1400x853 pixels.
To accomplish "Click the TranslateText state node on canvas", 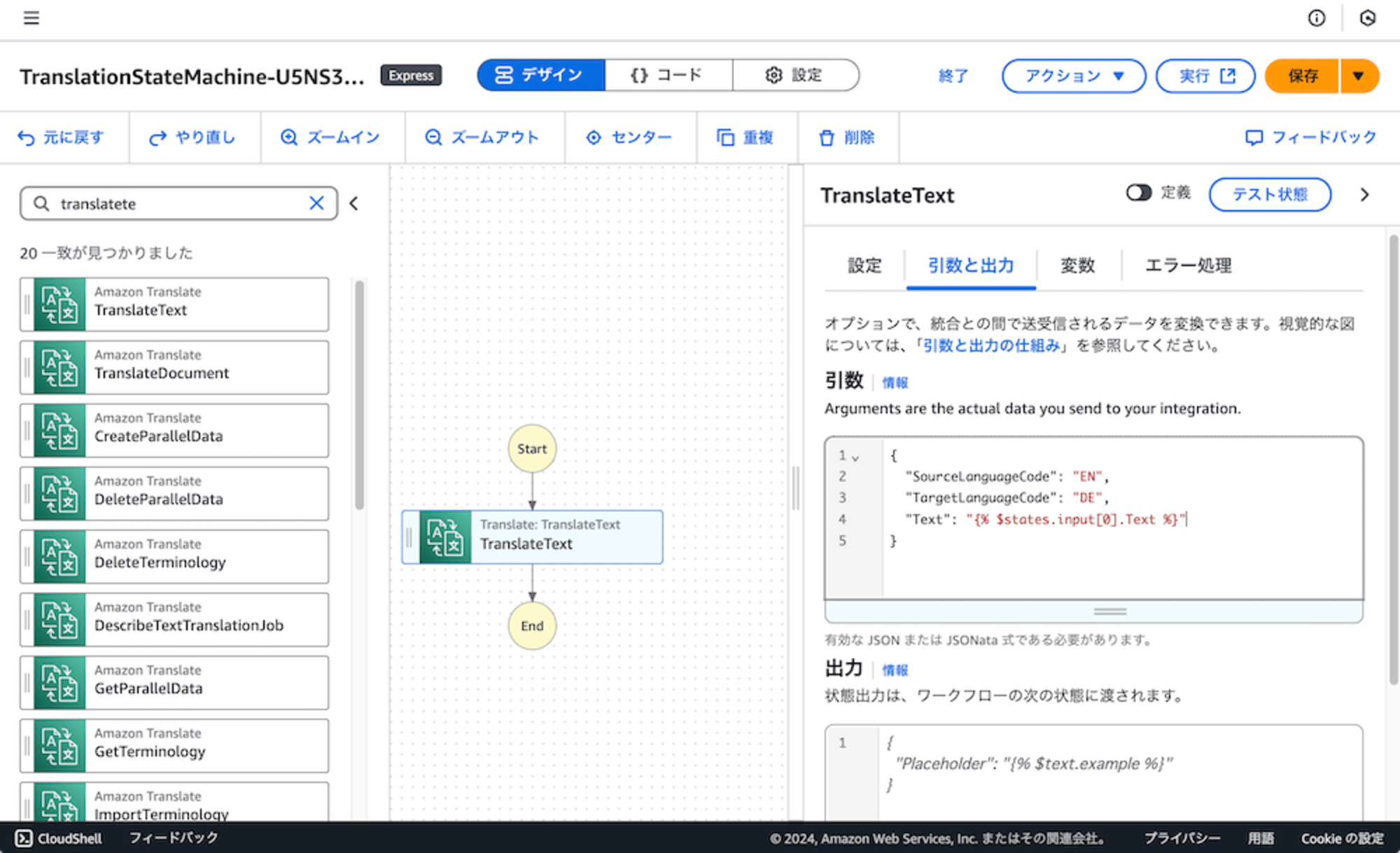I will tap(532, 537).
